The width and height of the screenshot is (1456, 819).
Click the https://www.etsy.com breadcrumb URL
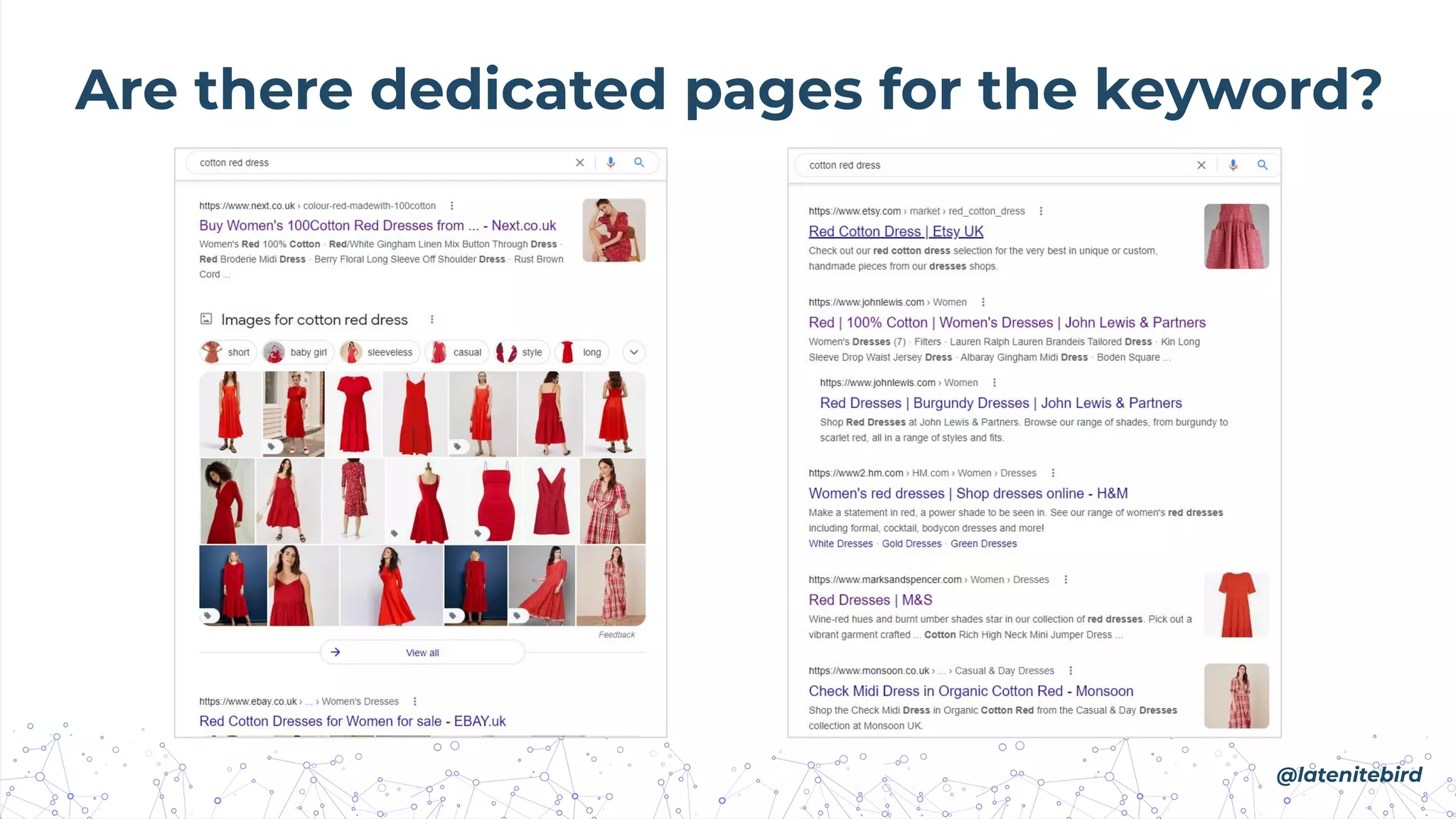tap(855, 211)
